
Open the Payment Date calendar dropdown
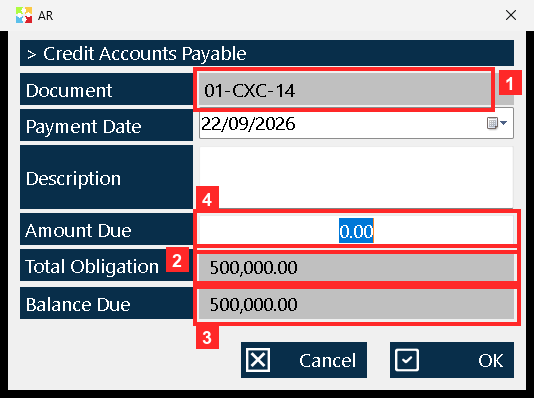[497, 123]
